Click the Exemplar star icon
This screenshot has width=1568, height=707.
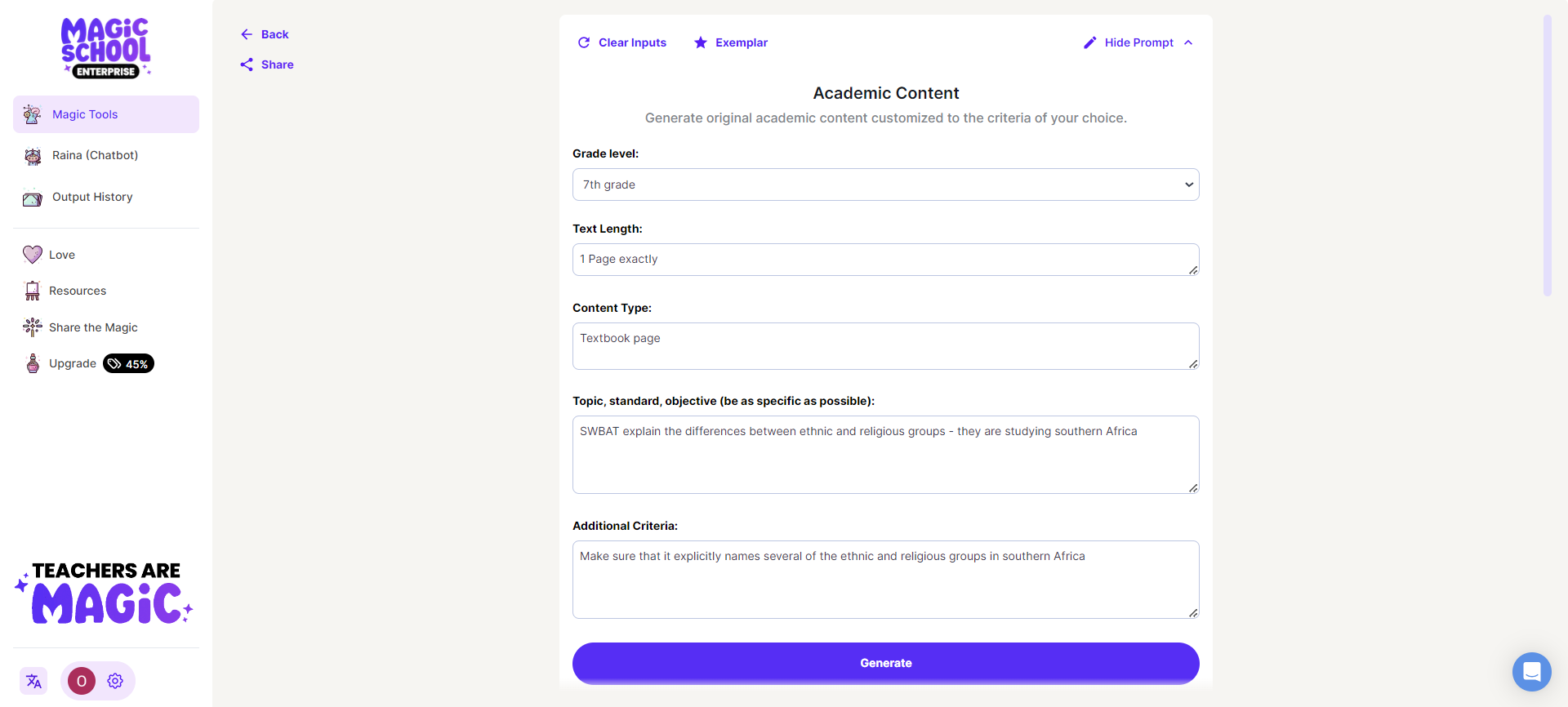701,42
